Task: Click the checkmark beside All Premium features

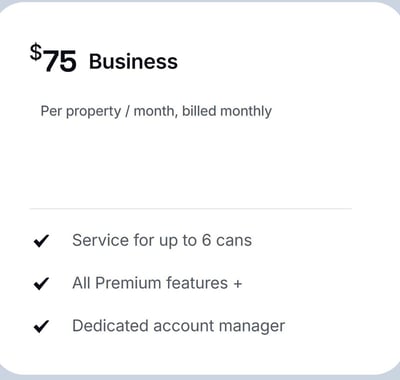Action: [x=41, y=283]
